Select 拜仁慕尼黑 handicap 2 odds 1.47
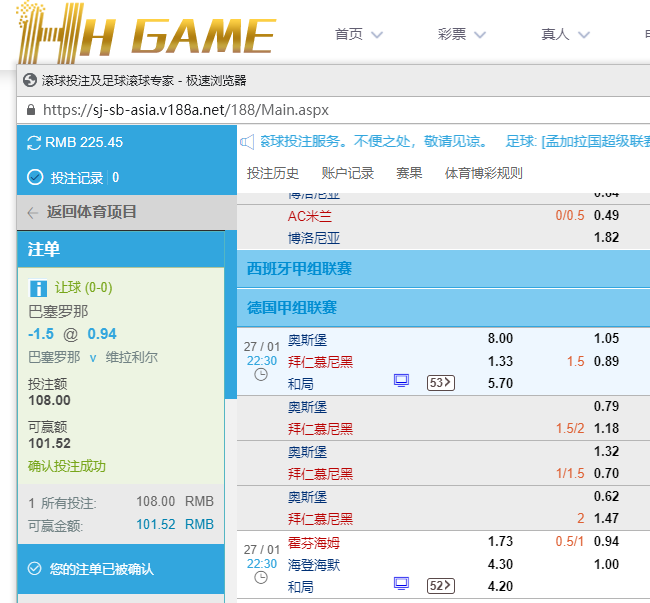The image size is (650, 603). (606, 518)
